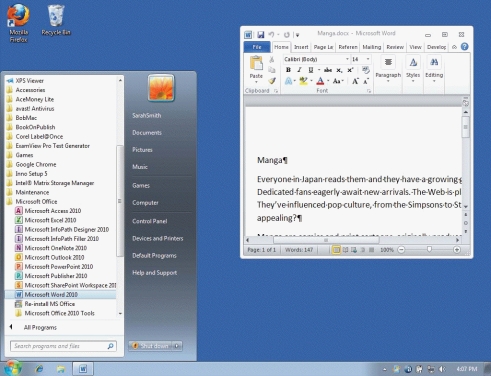The image size is (491, 376).
Task: Click All Programs back arrow
Action: tap(11, 327)
